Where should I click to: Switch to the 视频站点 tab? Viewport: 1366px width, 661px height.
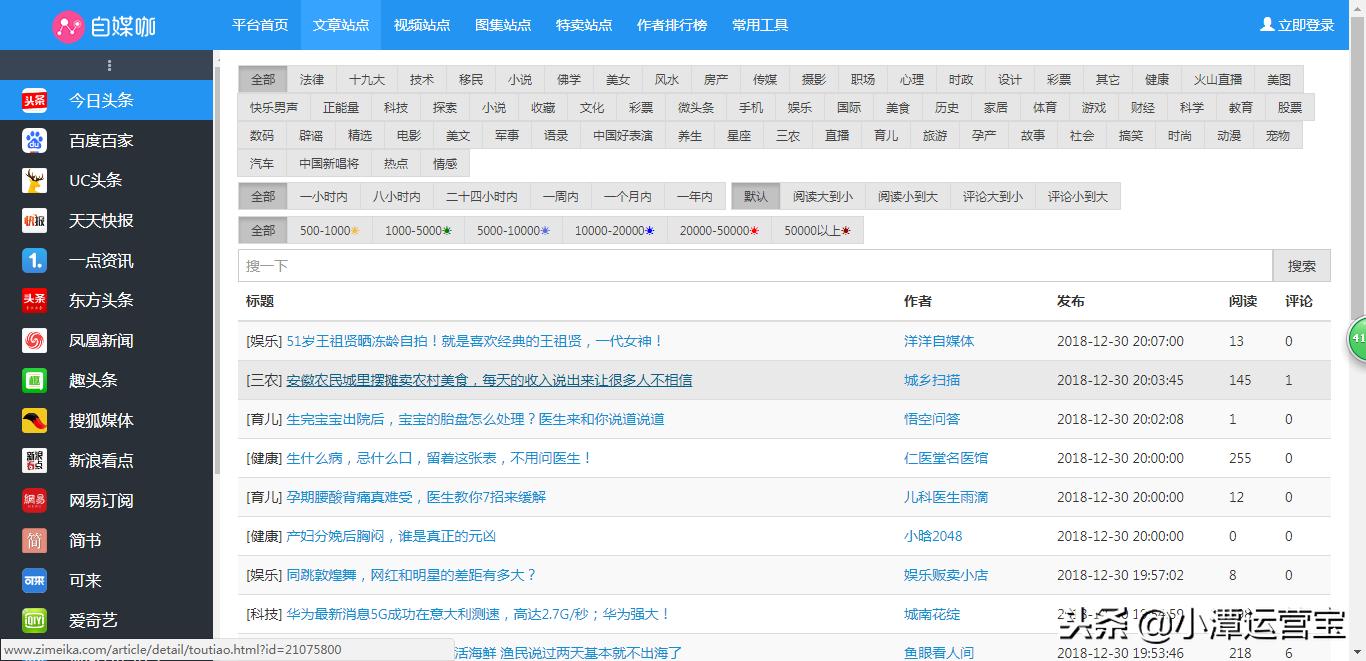tap(422, 25)
